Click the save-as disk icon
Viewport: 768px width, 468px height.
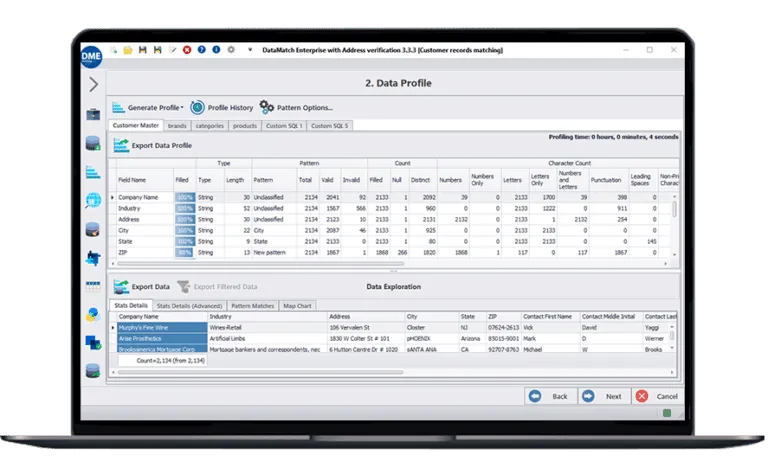[x=158, y=50]
